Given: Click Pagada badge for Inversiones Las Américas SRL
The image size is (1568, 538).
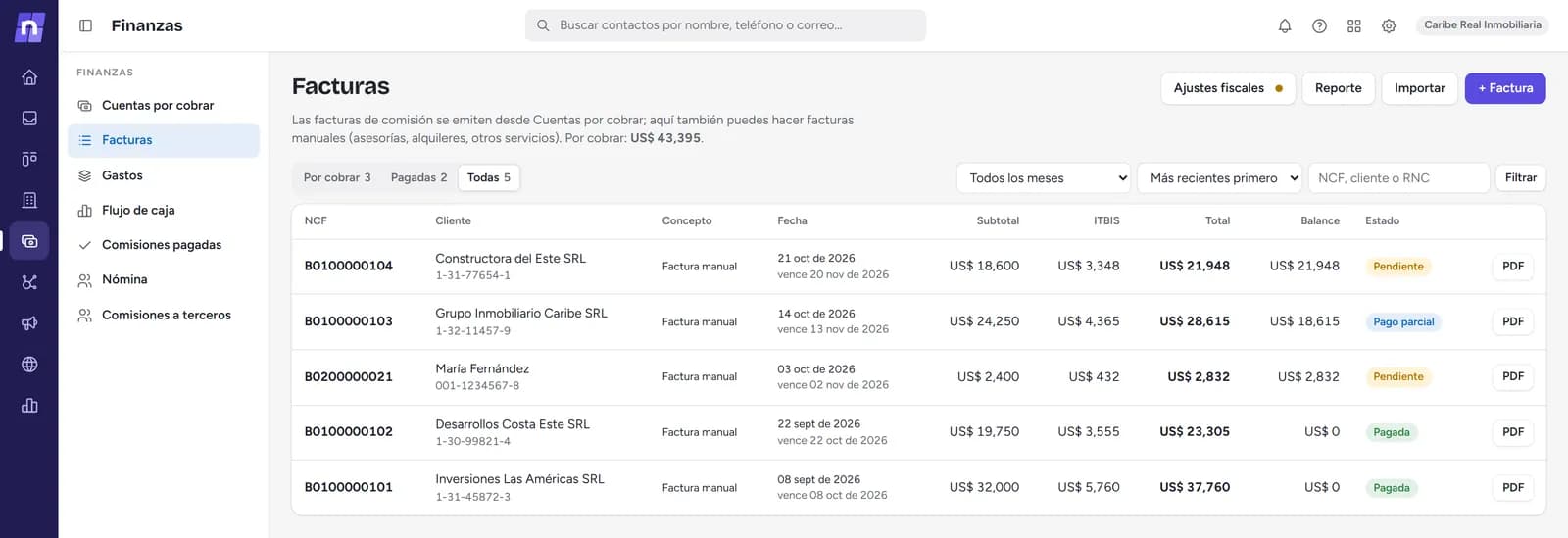Looking at the screenshot, I should coord(1391,487).
